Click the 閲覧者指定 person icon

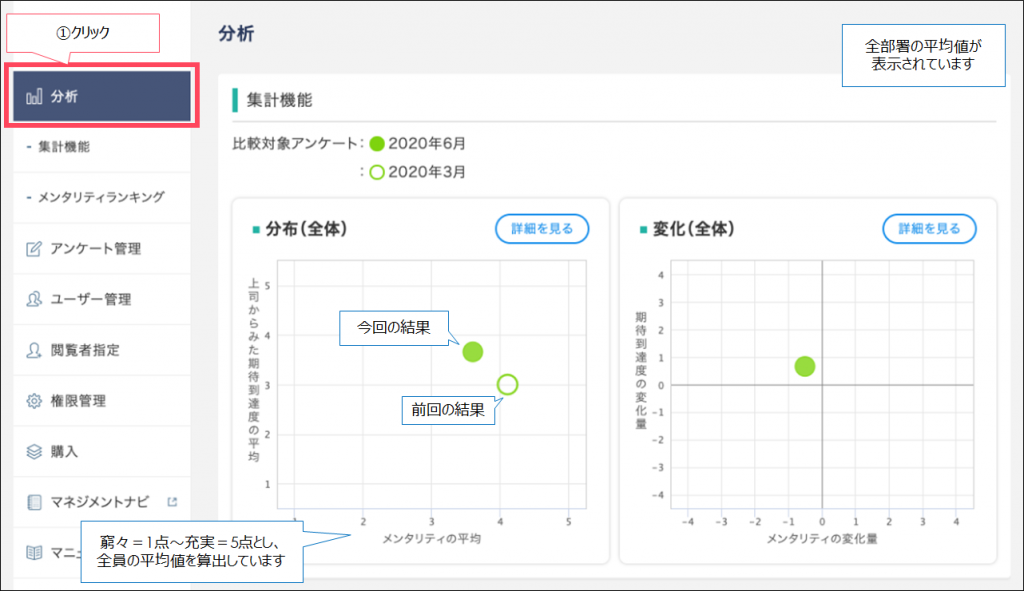[34, 350]
